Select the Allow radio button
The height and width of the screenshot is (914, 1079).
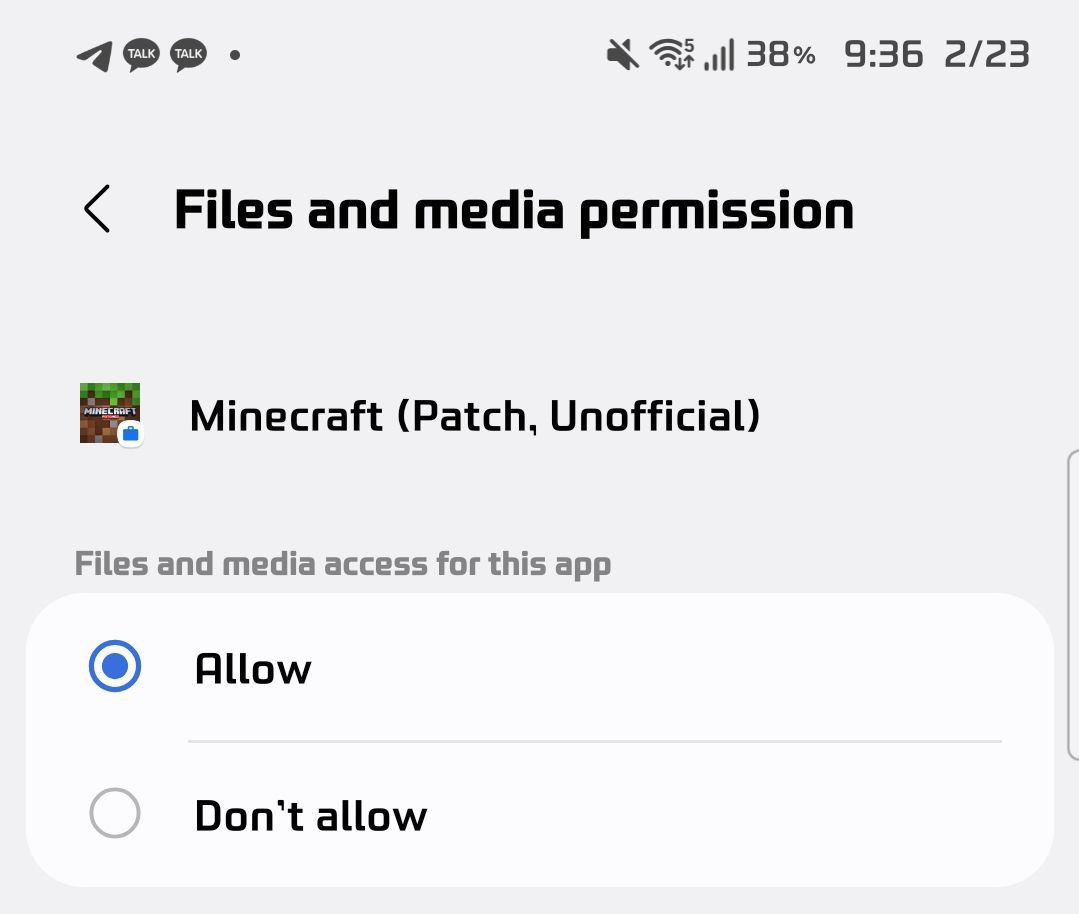tap(114, 667)
